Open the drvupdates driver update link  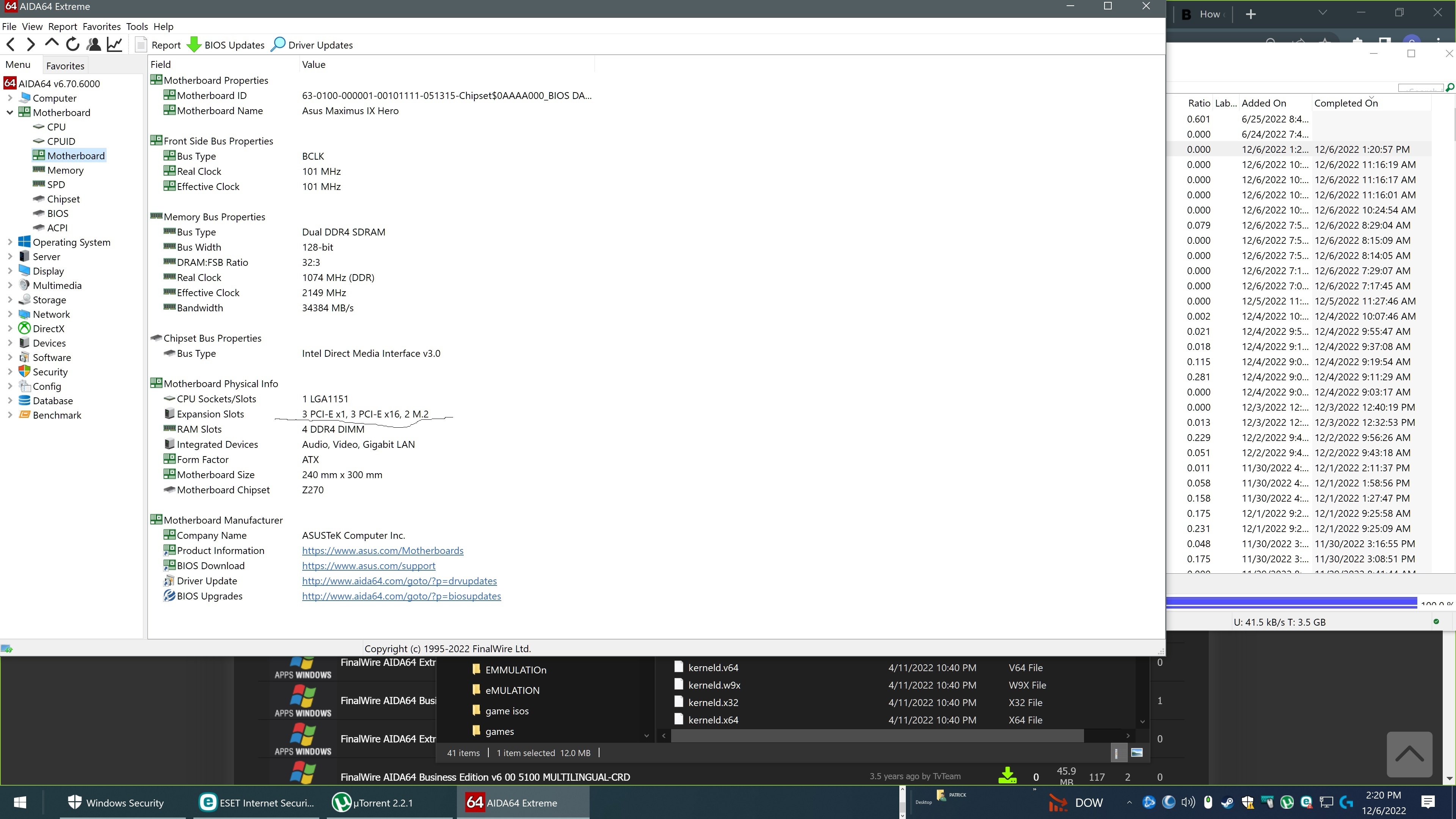pos(400,581)
